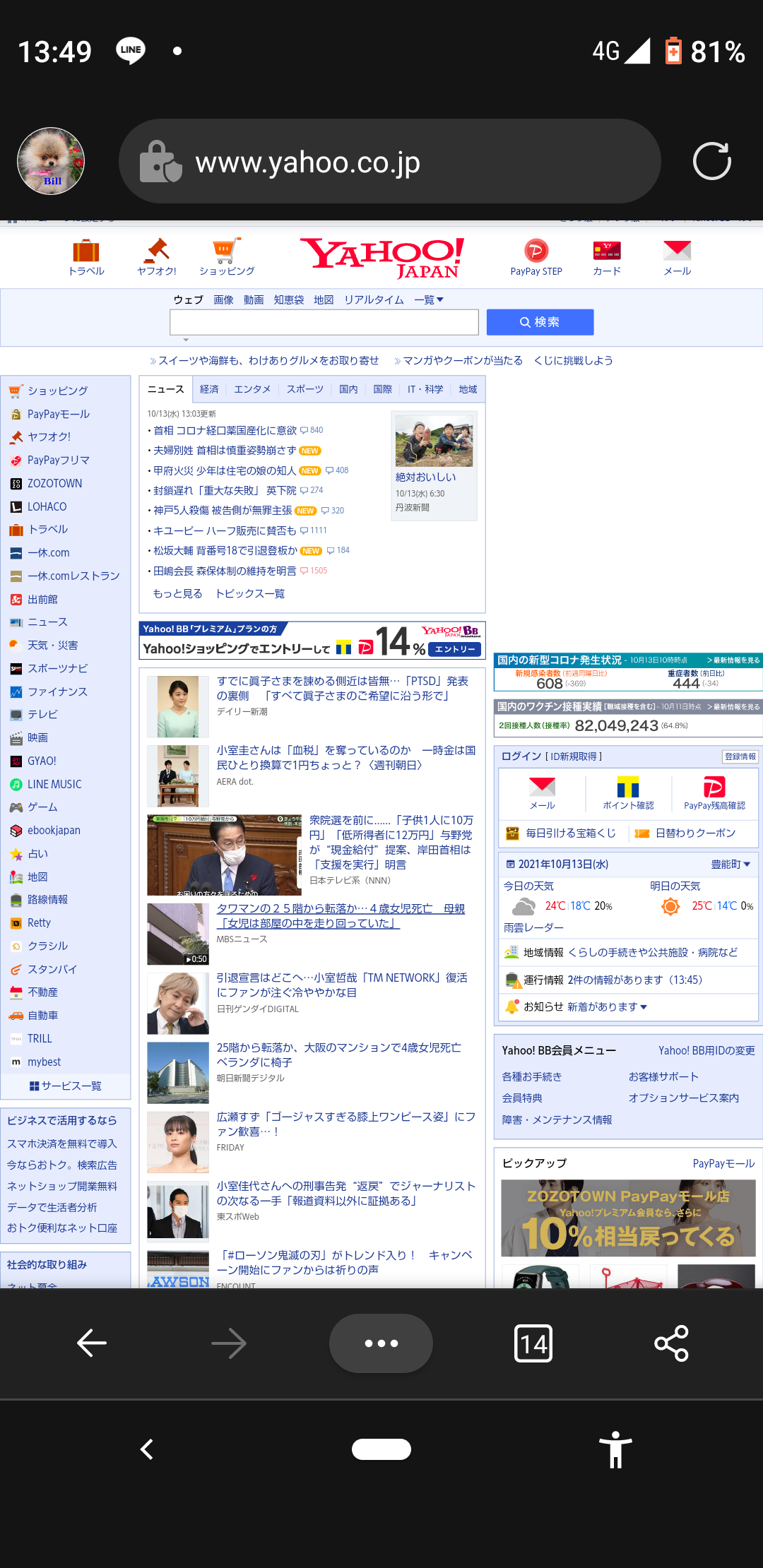Click the 検索 search button
The width and height of the screenshot is (763, 1568).
[540, 322]
